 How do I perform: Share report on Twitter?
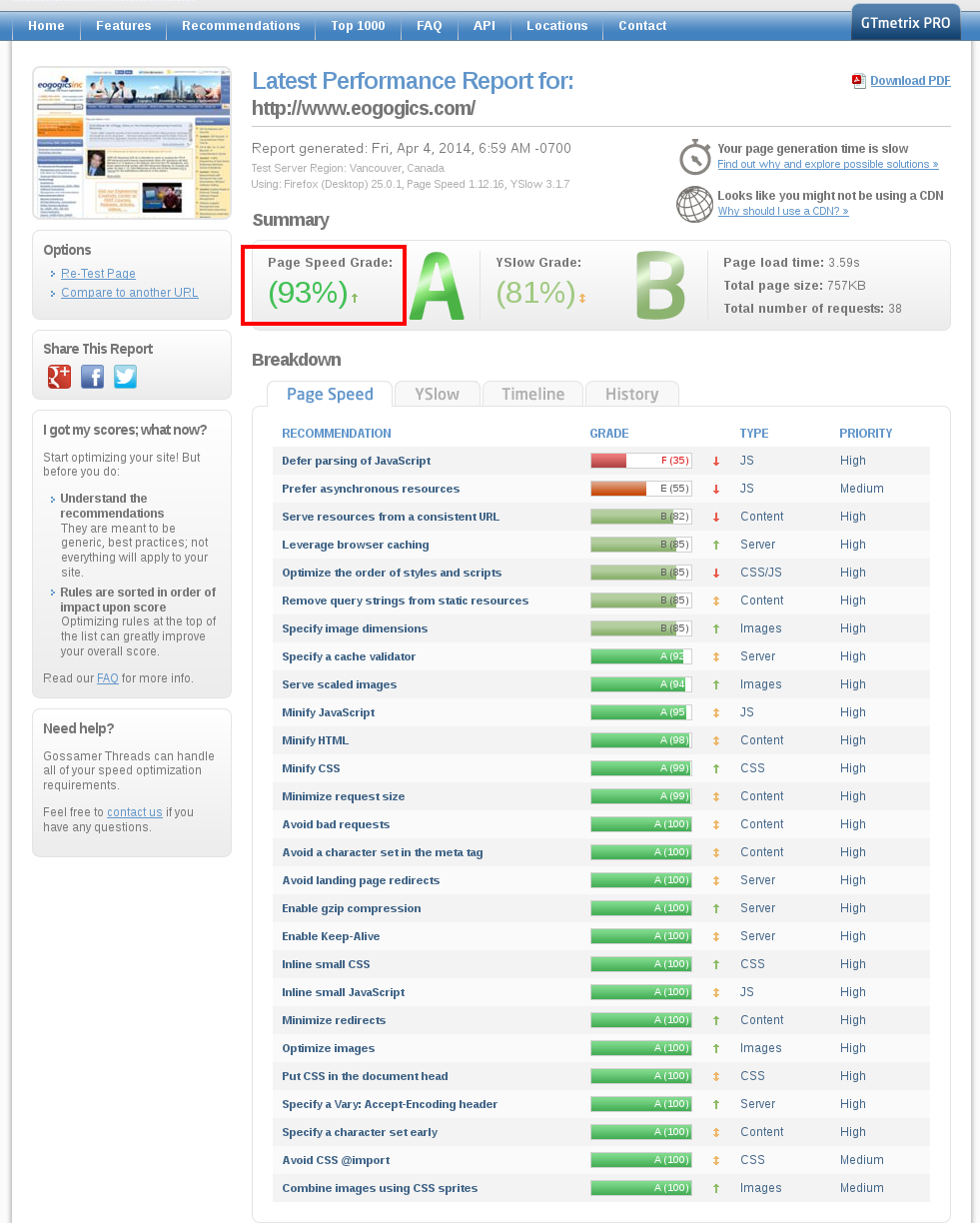pyautogui.click(x=125, y=377)
